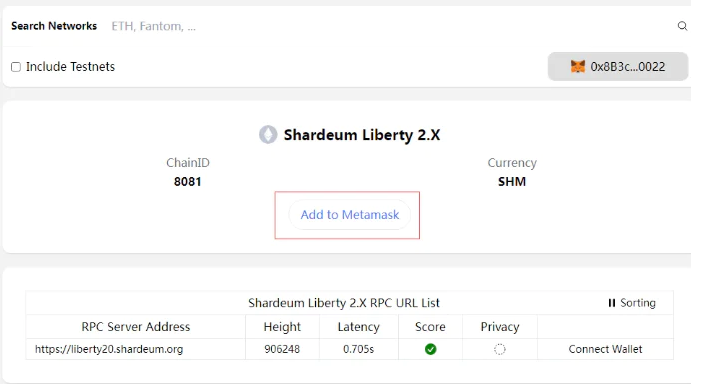
Task: Enable the Include Testnets checkbox
Action: tap(16, 67)
